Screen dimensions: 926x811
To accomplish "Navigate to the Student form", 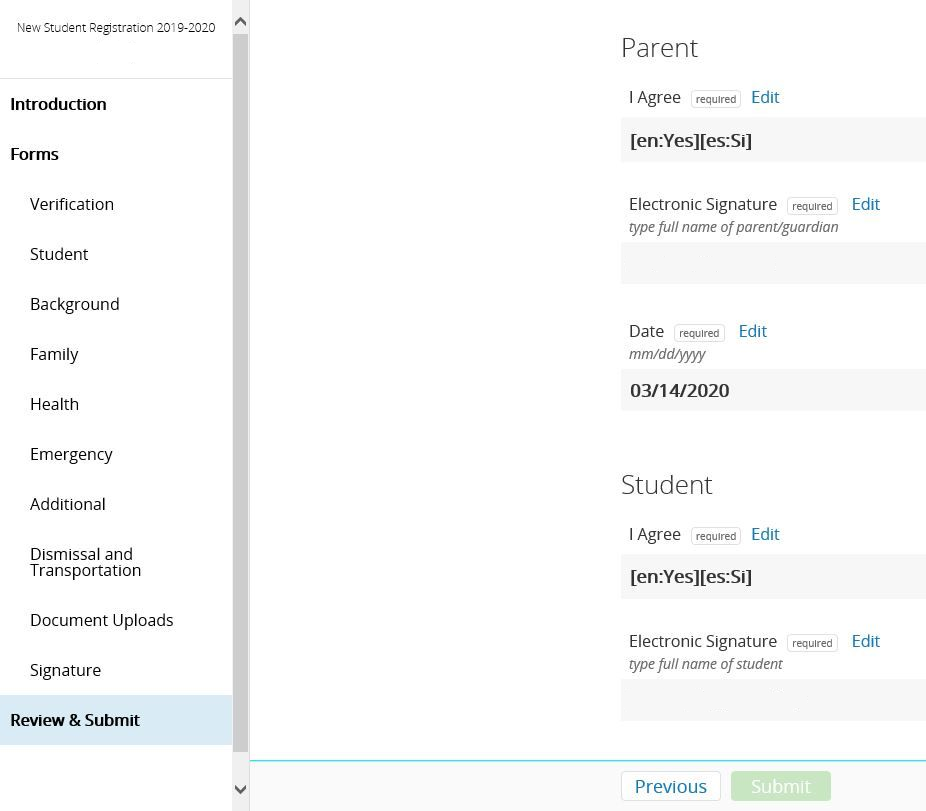I will pyautogui.click(x=59, y=254).
